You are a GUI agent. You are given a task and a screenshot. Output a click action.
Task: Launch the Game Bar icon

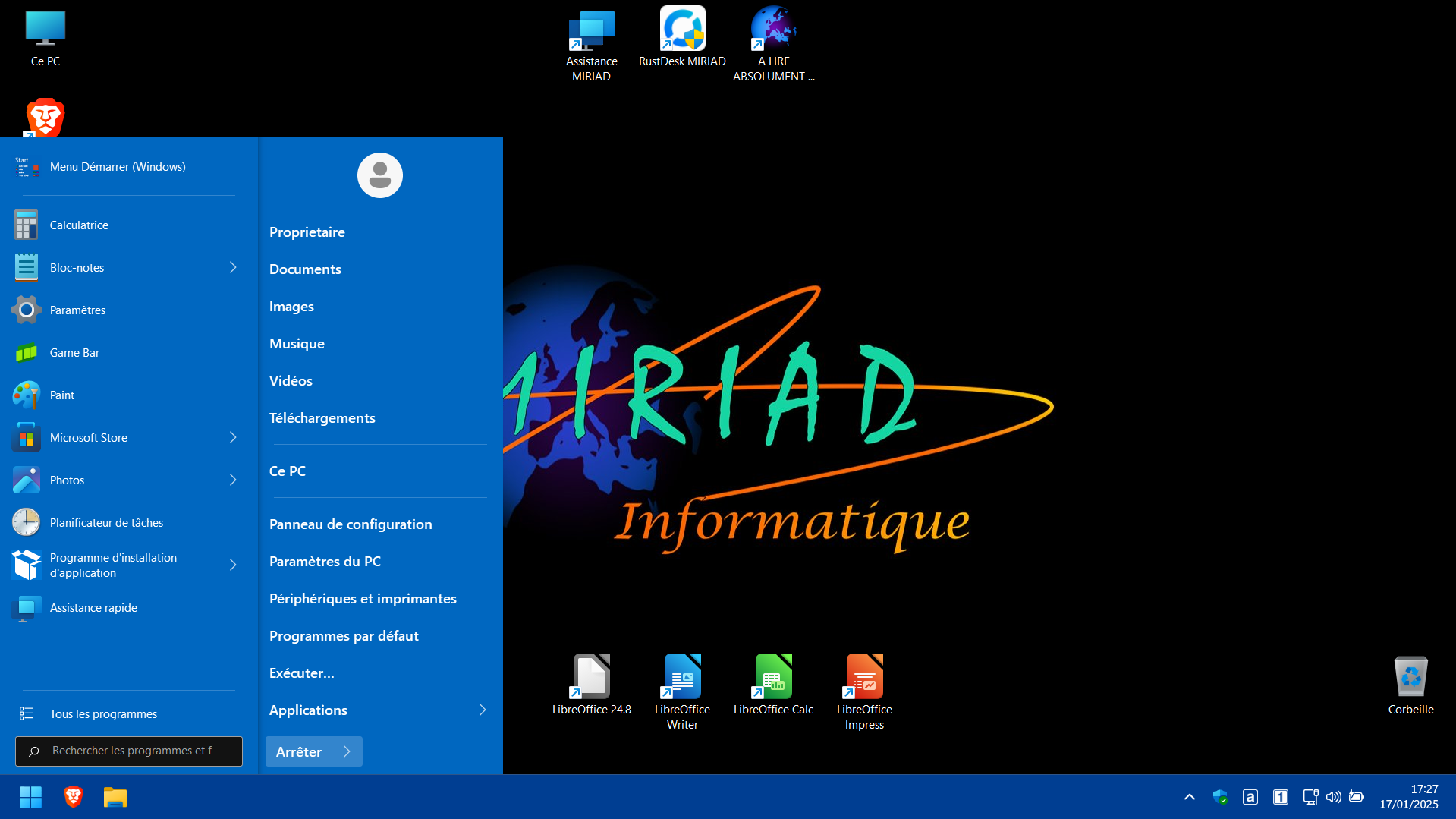[x=26, y=353]
